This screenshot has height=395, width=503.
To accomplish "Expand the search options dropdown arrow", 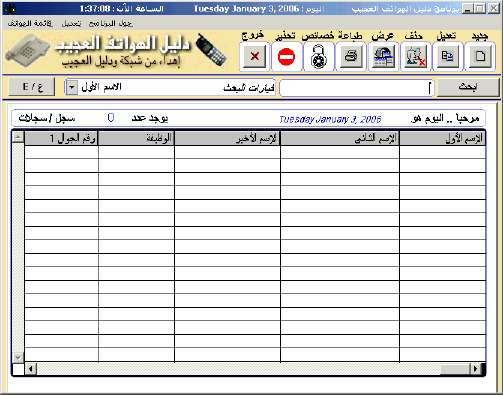I will coord(72,88).
